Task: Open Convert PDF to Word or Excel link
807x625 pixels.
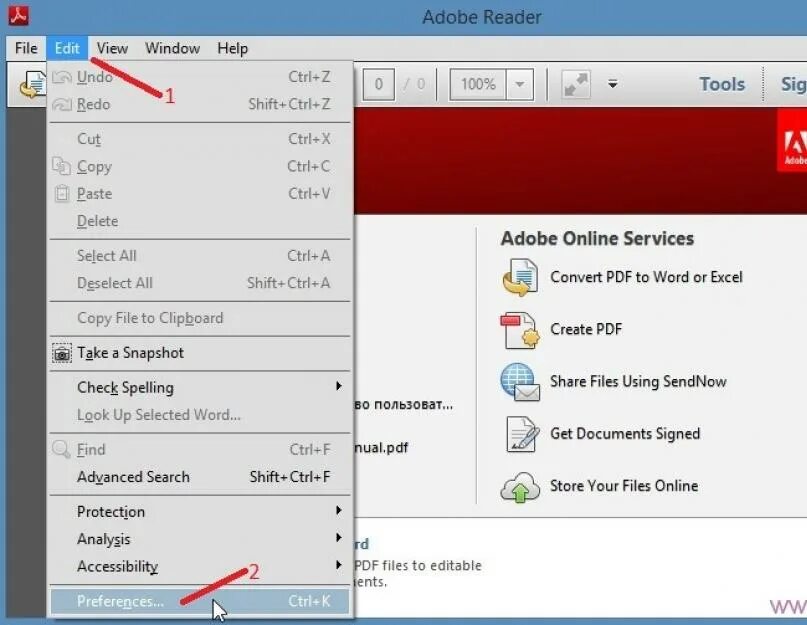Action: pyautogui.click(x=646, y=277)
